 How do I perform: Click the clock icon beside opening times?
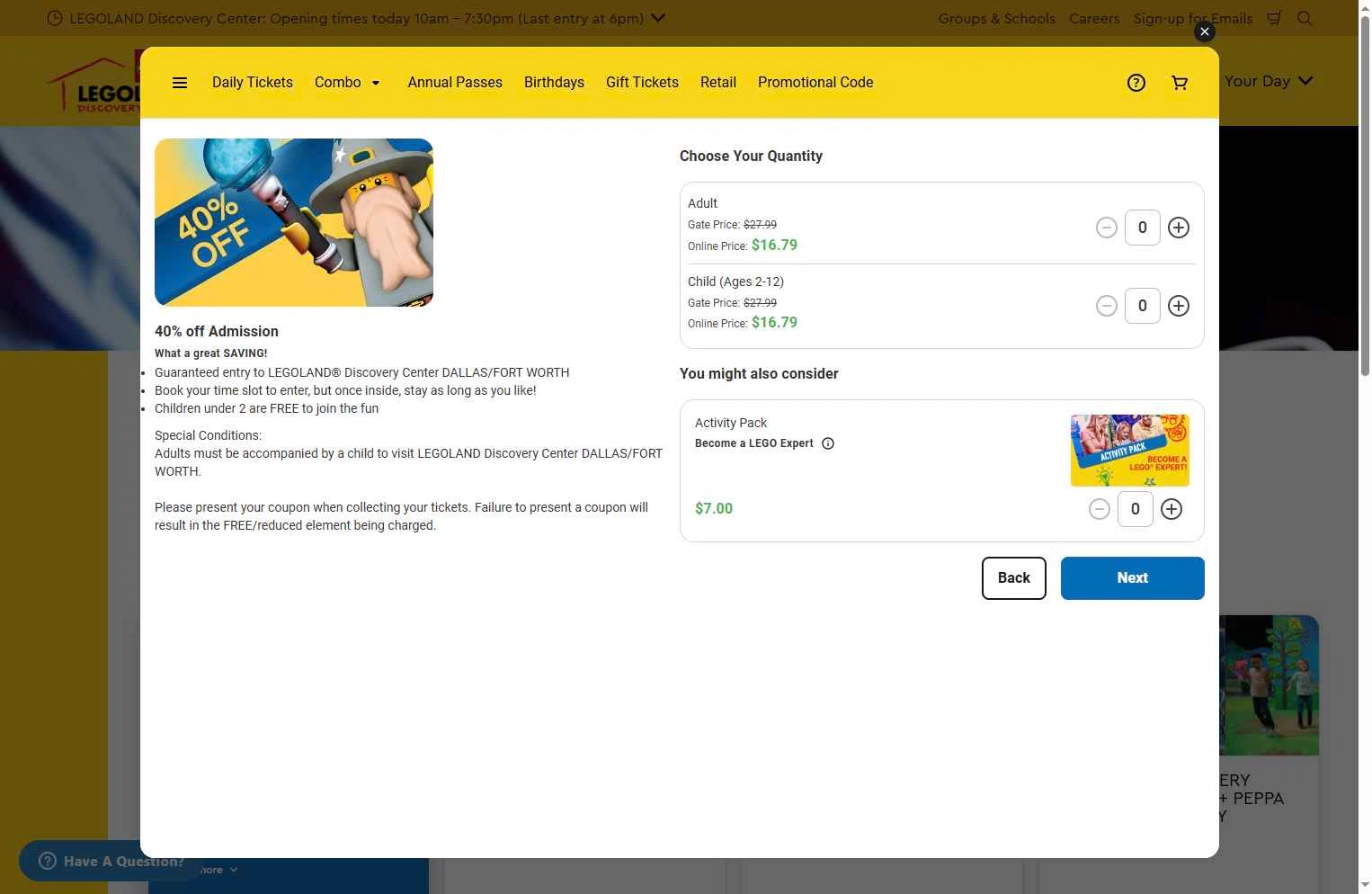coord(55,18)
